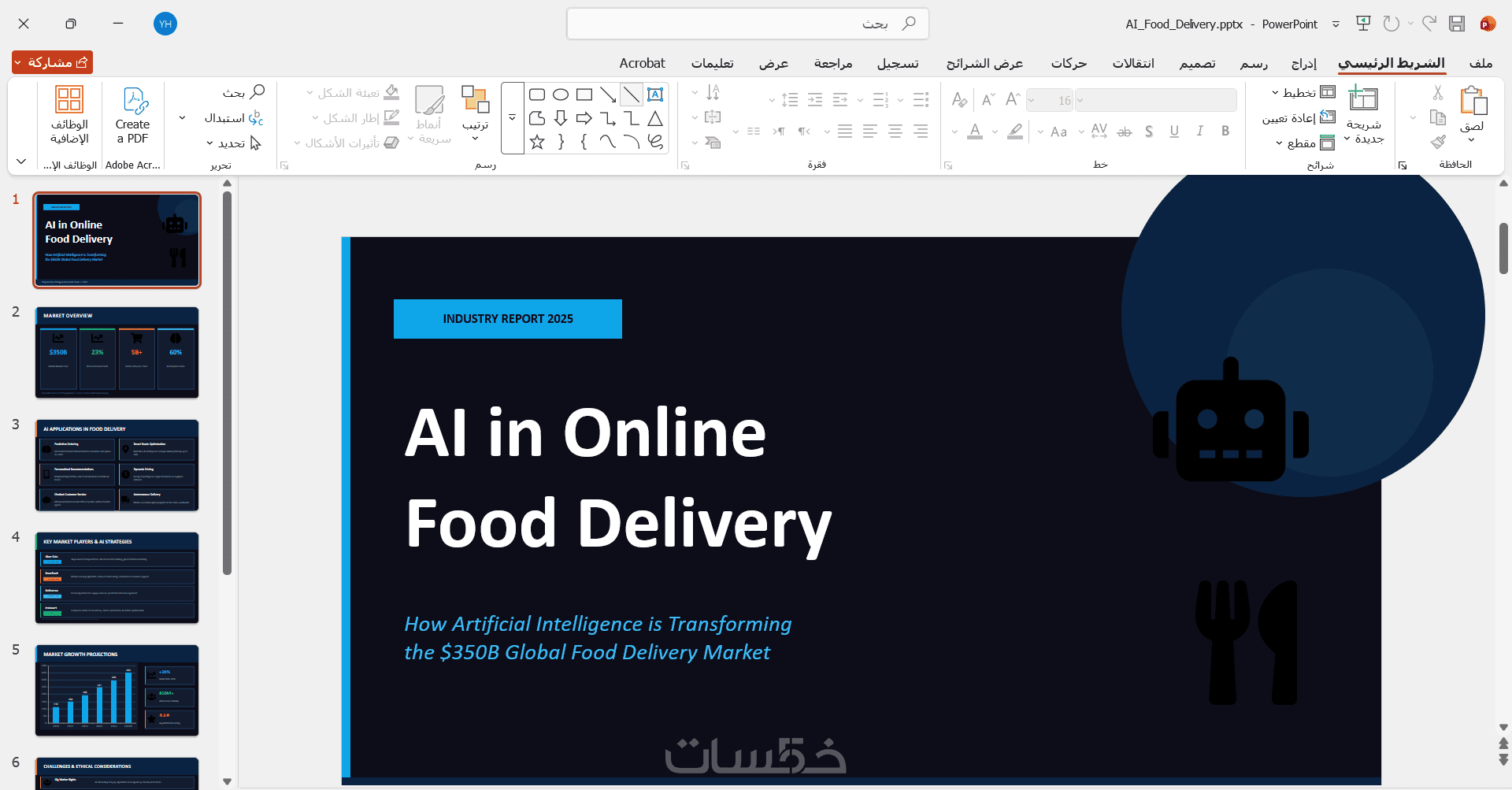Open the font size box showing 16
1512x790 pixels.
(1050, 100)
